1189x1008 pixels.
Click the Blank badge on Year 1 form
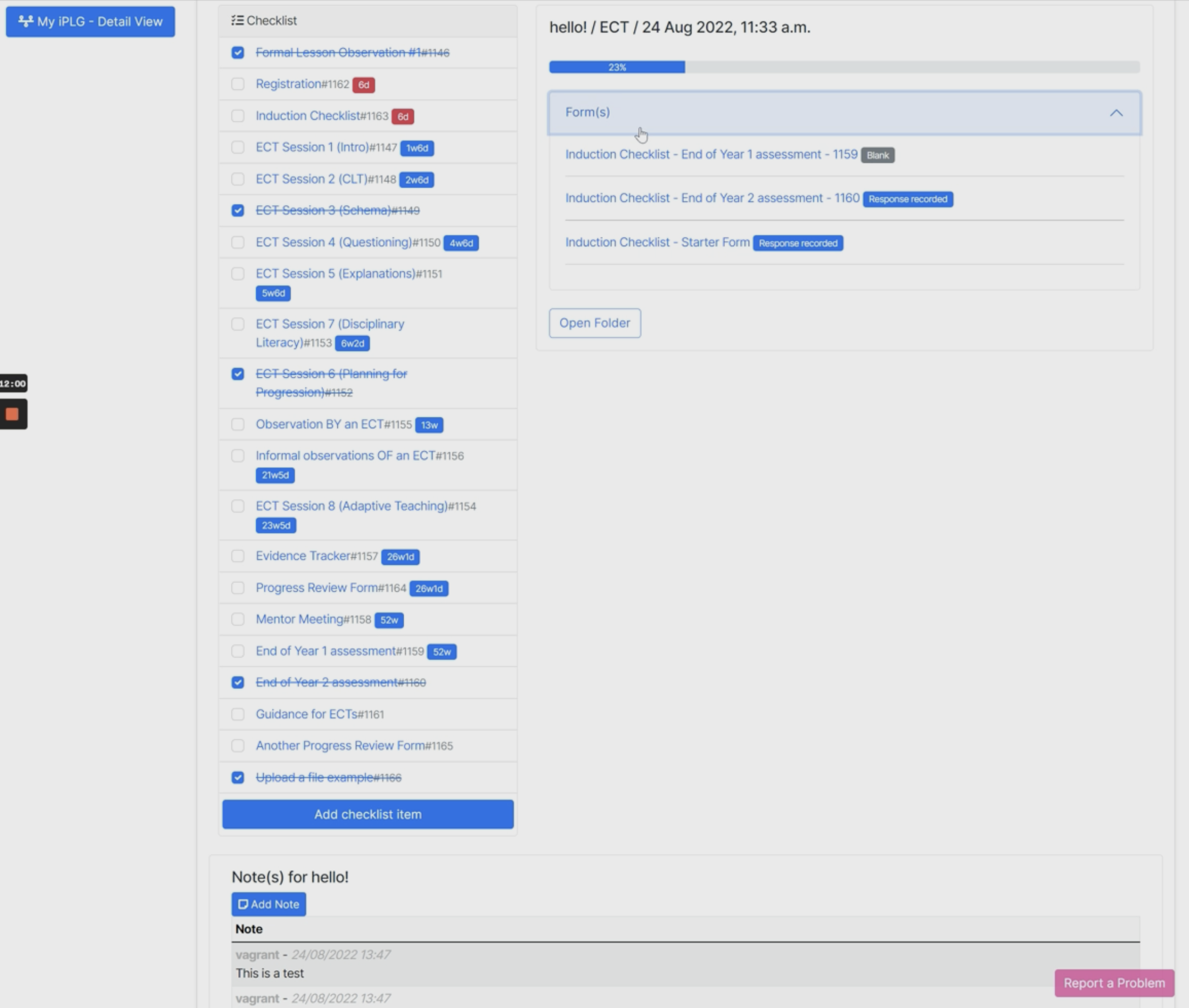tap(877, 155)
